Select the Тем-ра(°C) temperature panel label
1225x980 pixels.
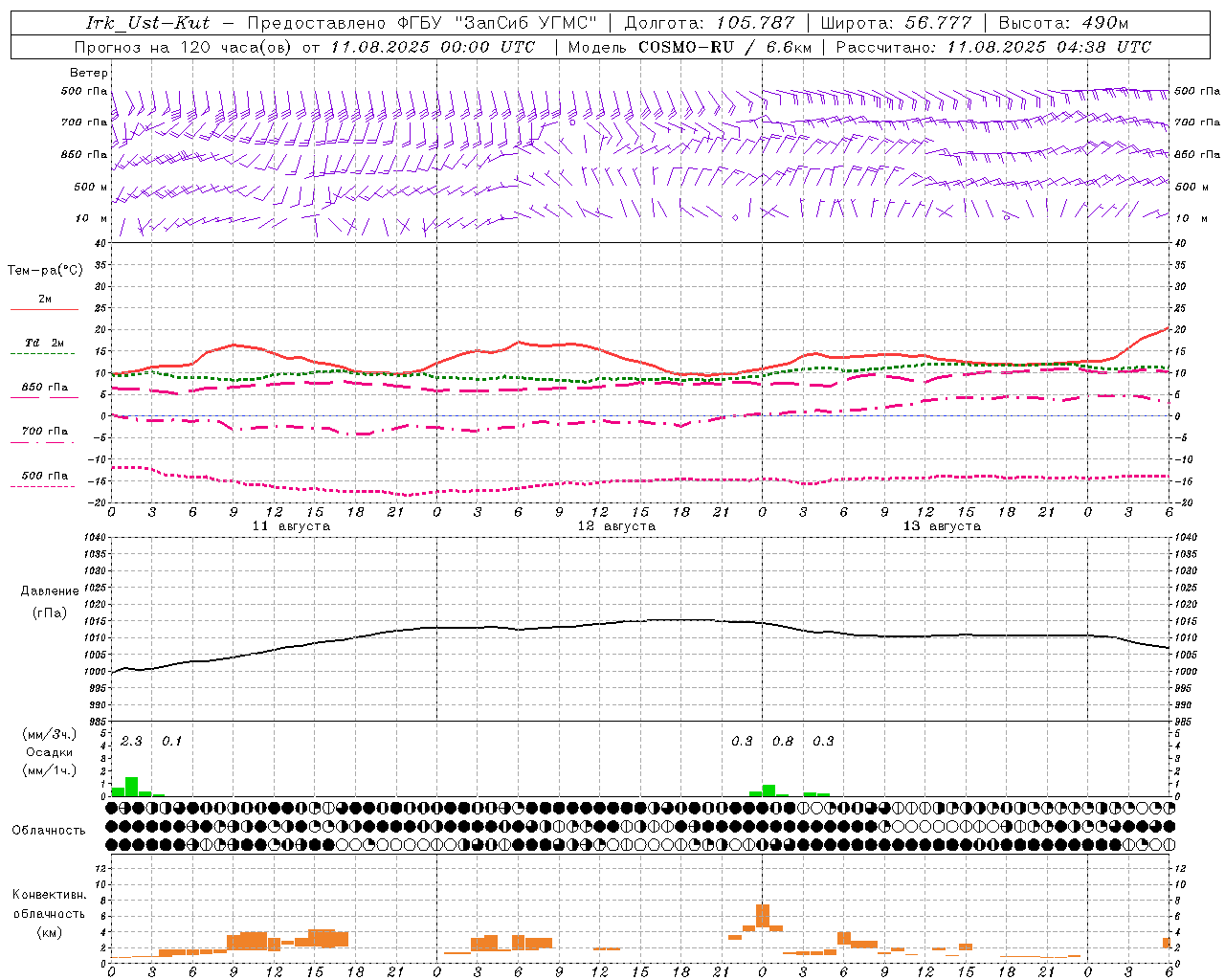tap(45, 271)
